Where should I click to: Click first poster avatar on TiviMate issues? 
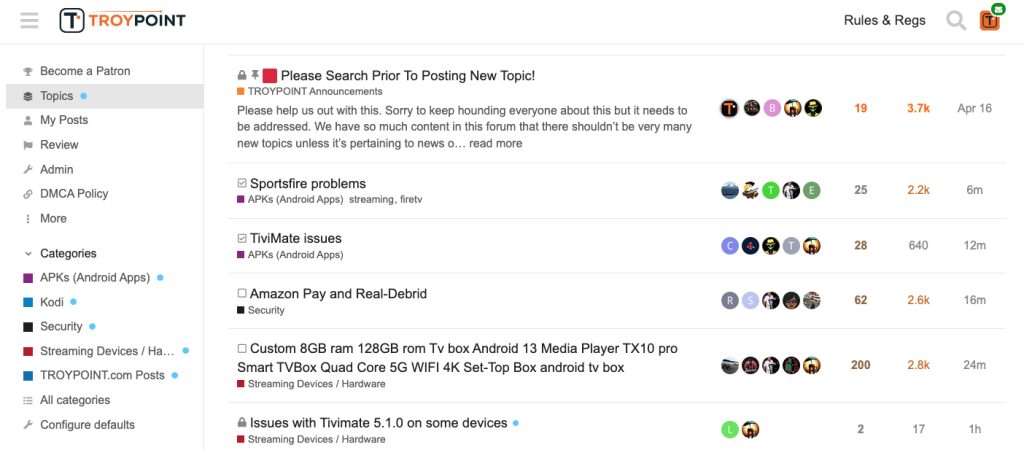[x=730, y=246]
